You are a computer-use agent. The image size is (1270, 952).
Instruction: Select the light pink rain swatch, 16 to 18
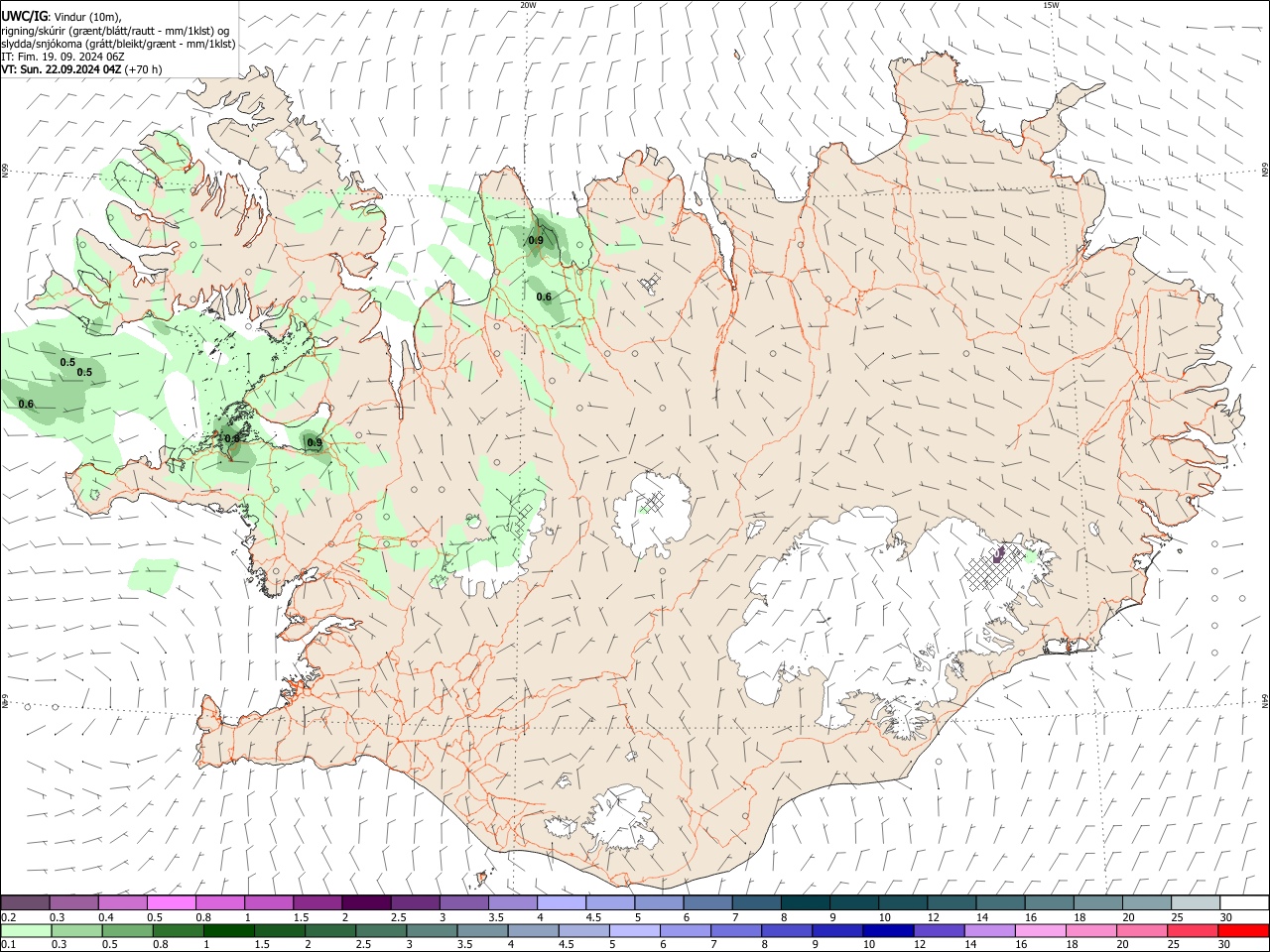coord(1041,931)
